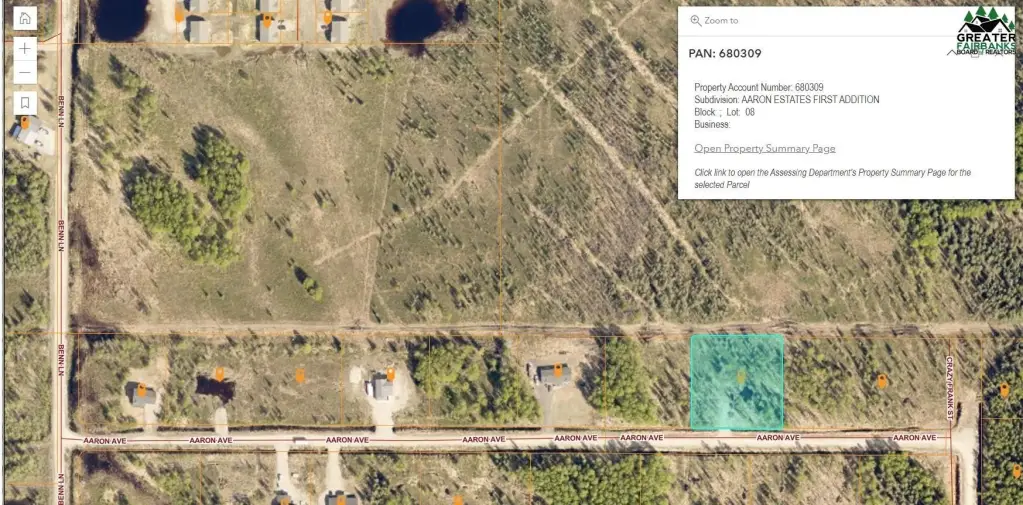Screen dimensions: 1023x505
Task: Click the Home default extent button
Action: pos(25,18)
